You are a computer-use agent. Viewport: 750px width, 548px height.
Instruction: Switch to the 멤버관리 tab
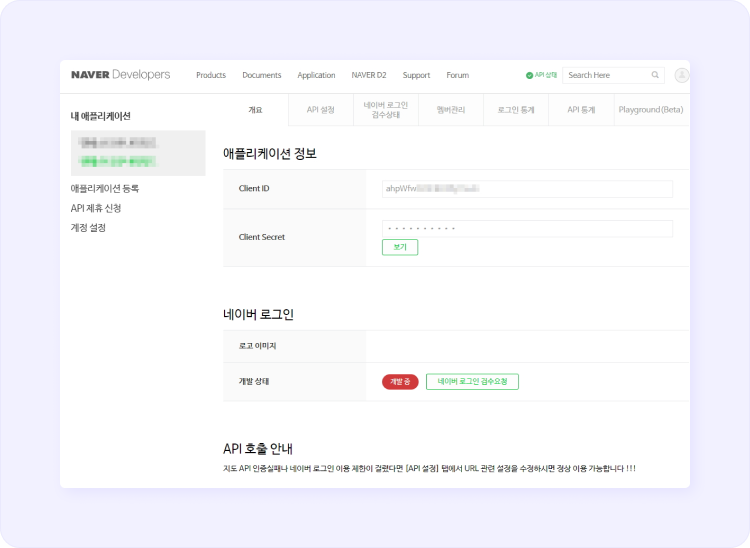(x=451, y=110)
